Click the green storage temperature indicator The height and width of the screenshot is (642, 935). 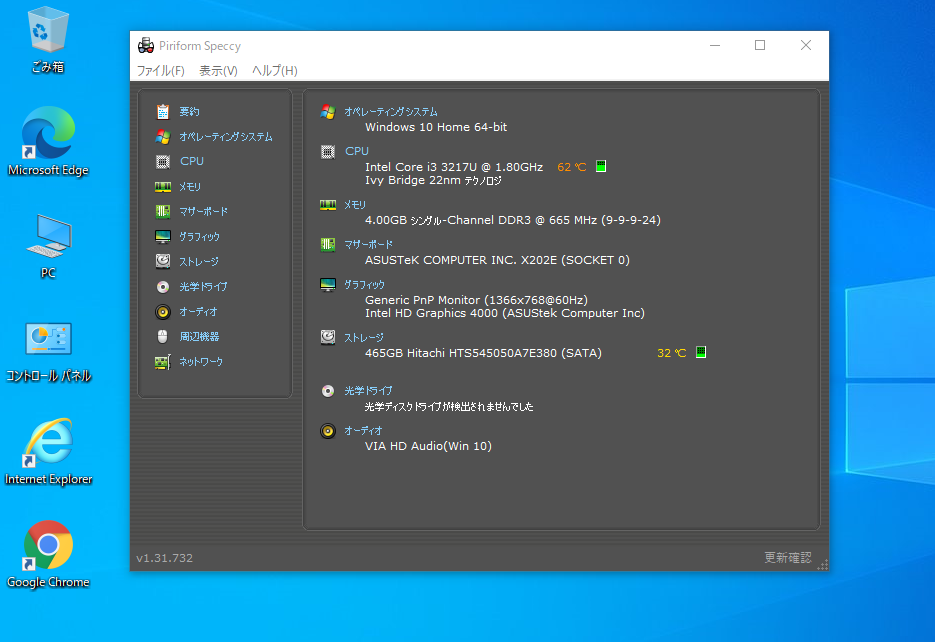coord(701,352)
